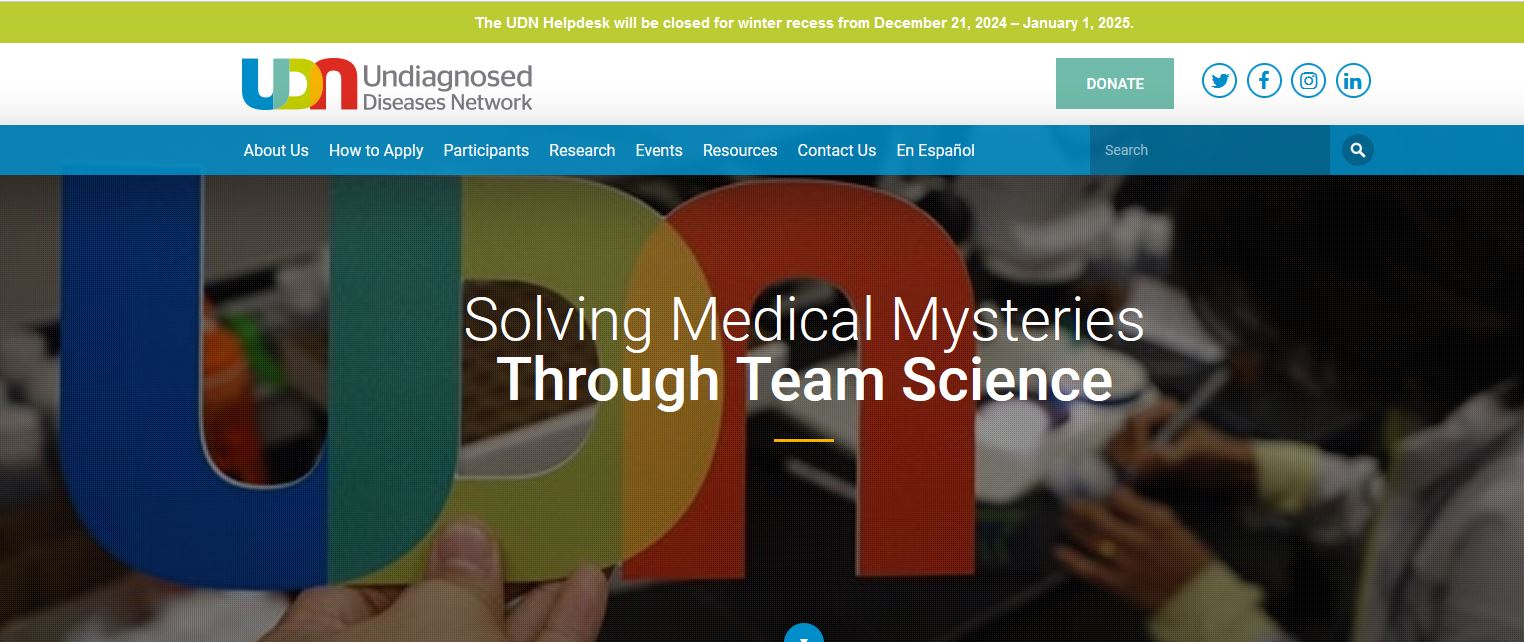Open the How to Apply menu
This screenshot has height=642, width=1524.
click(x=376, y=150)
